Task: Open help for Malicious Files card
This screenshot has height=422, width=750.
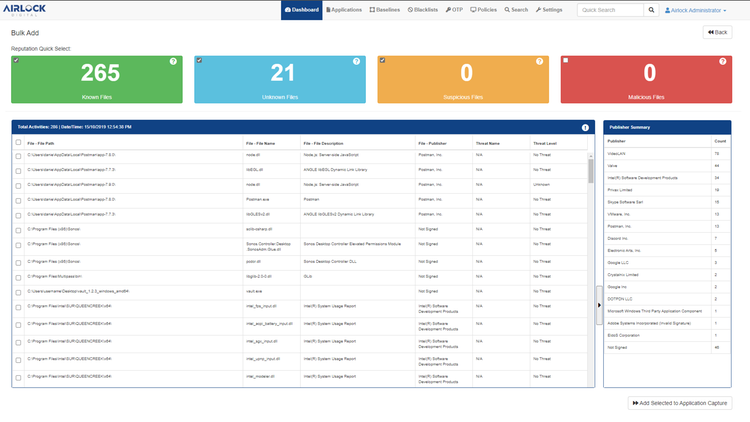Action: pyautogui.click(x=723, y=61)
